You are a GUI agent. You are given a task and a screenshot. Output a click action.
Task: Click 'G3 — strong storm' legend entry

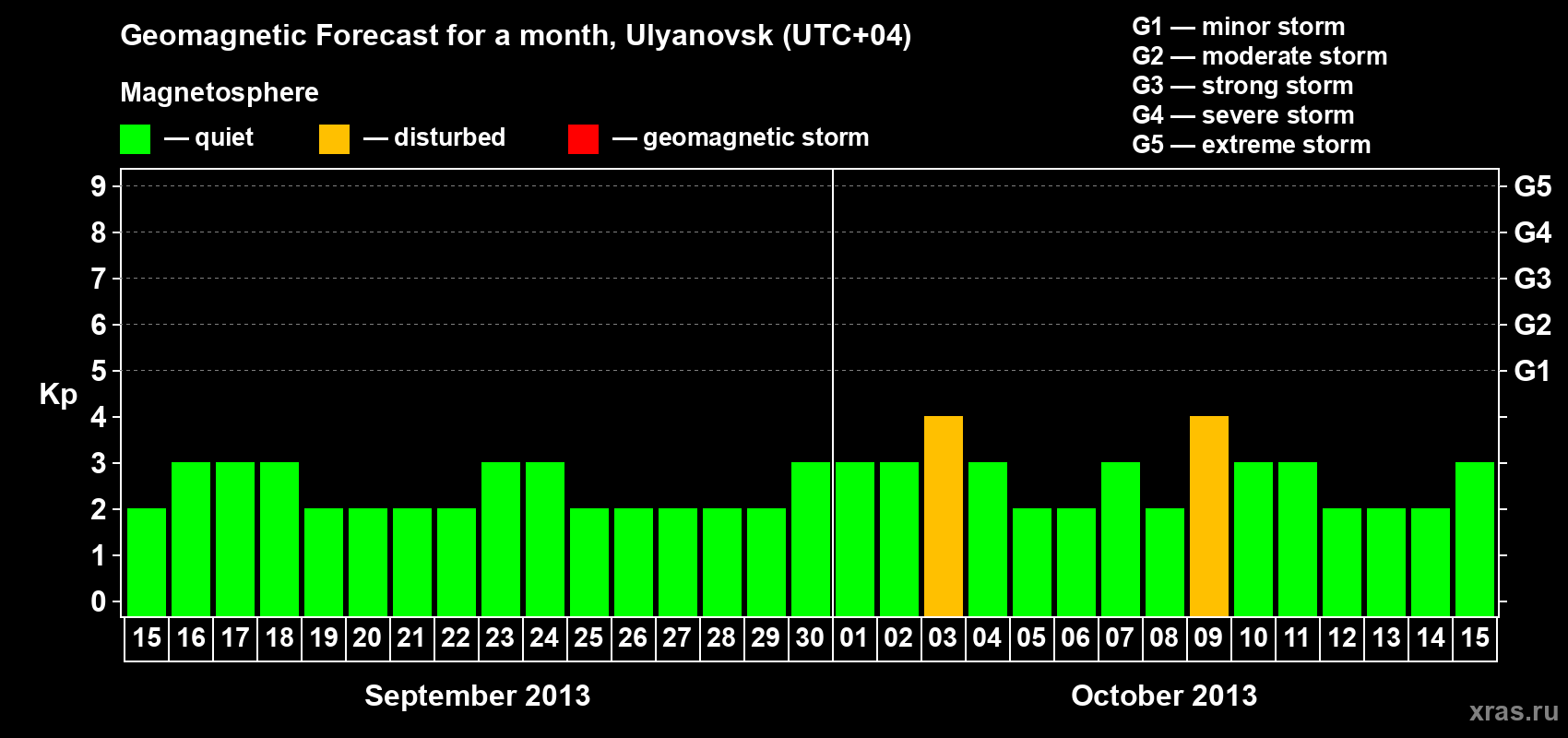[x=1242, y=86]
